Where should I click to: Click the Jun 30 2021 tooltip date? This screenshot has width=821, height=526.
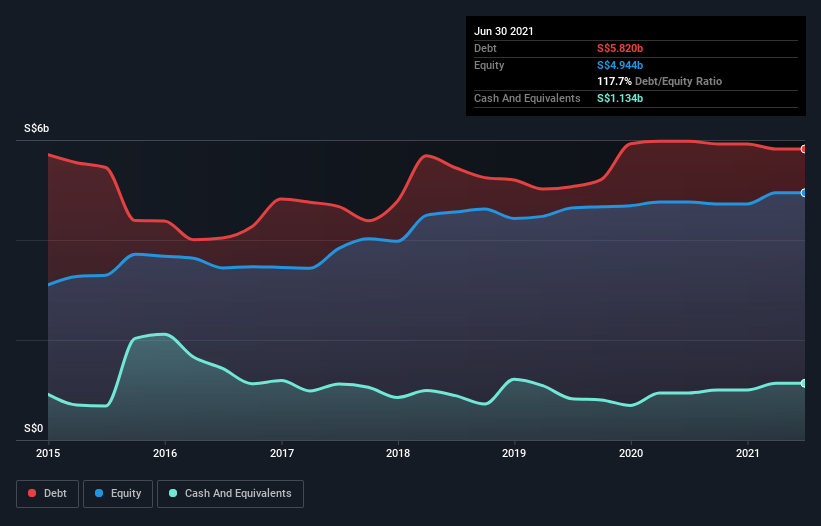[504, 31]
